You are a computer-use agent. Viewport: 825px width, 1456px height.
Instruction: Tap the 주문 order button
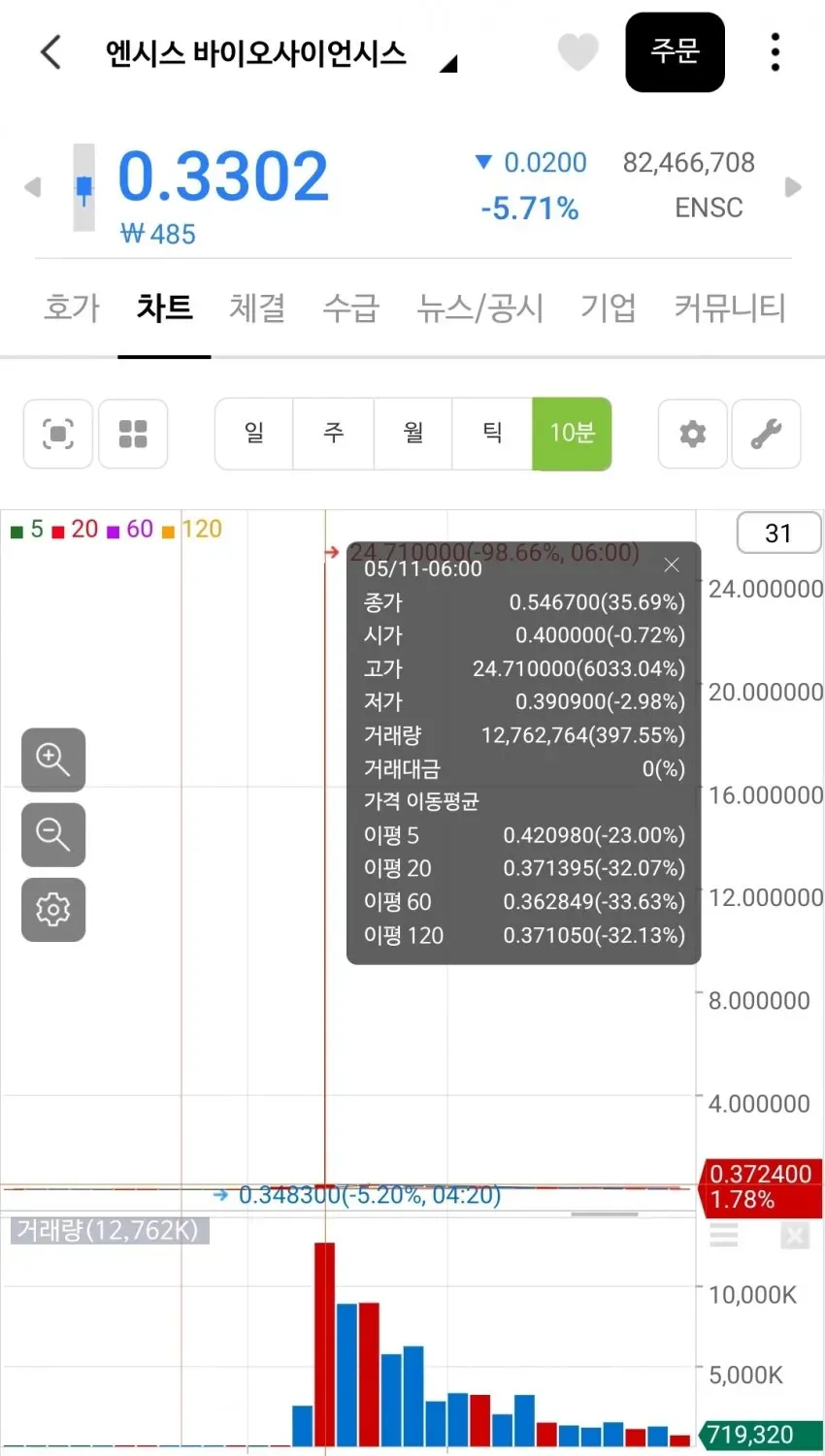(675, 52)
